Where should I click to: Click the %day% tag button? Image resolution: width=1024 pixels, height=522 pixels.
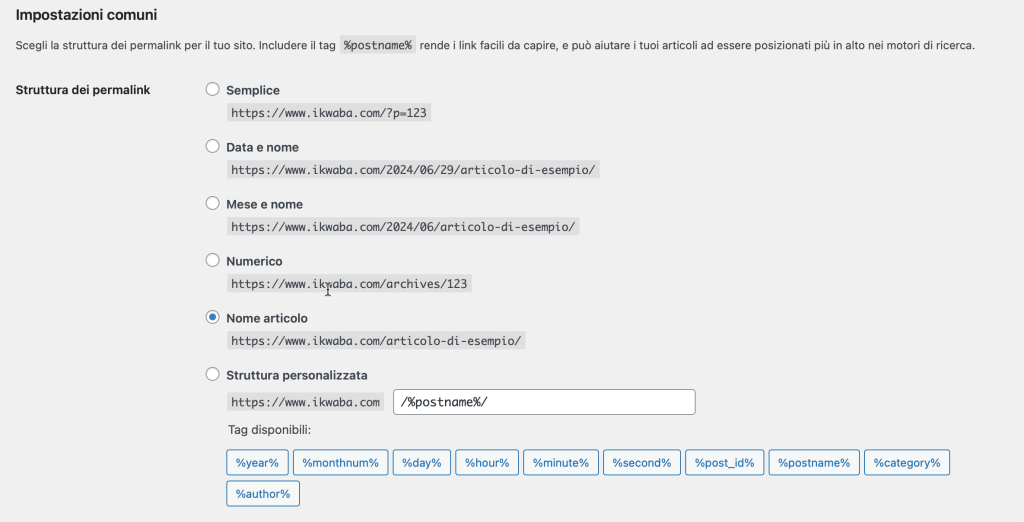(421, 463)
